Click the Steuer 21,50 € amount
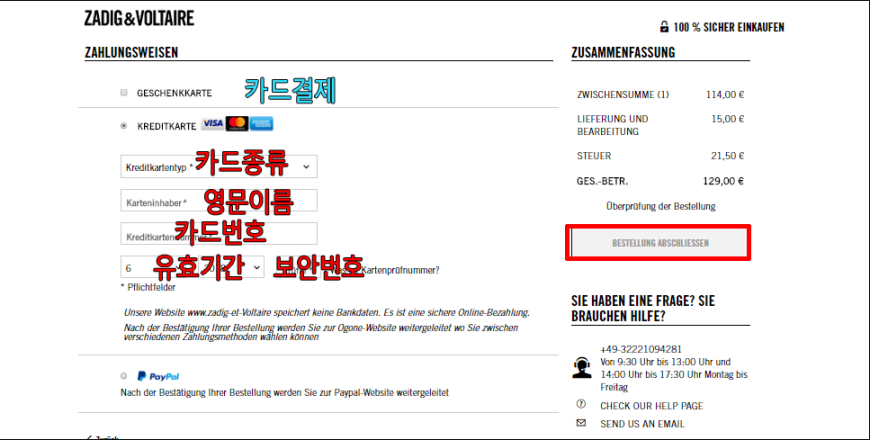The image size is (870, 440). [x=727, y=156]
